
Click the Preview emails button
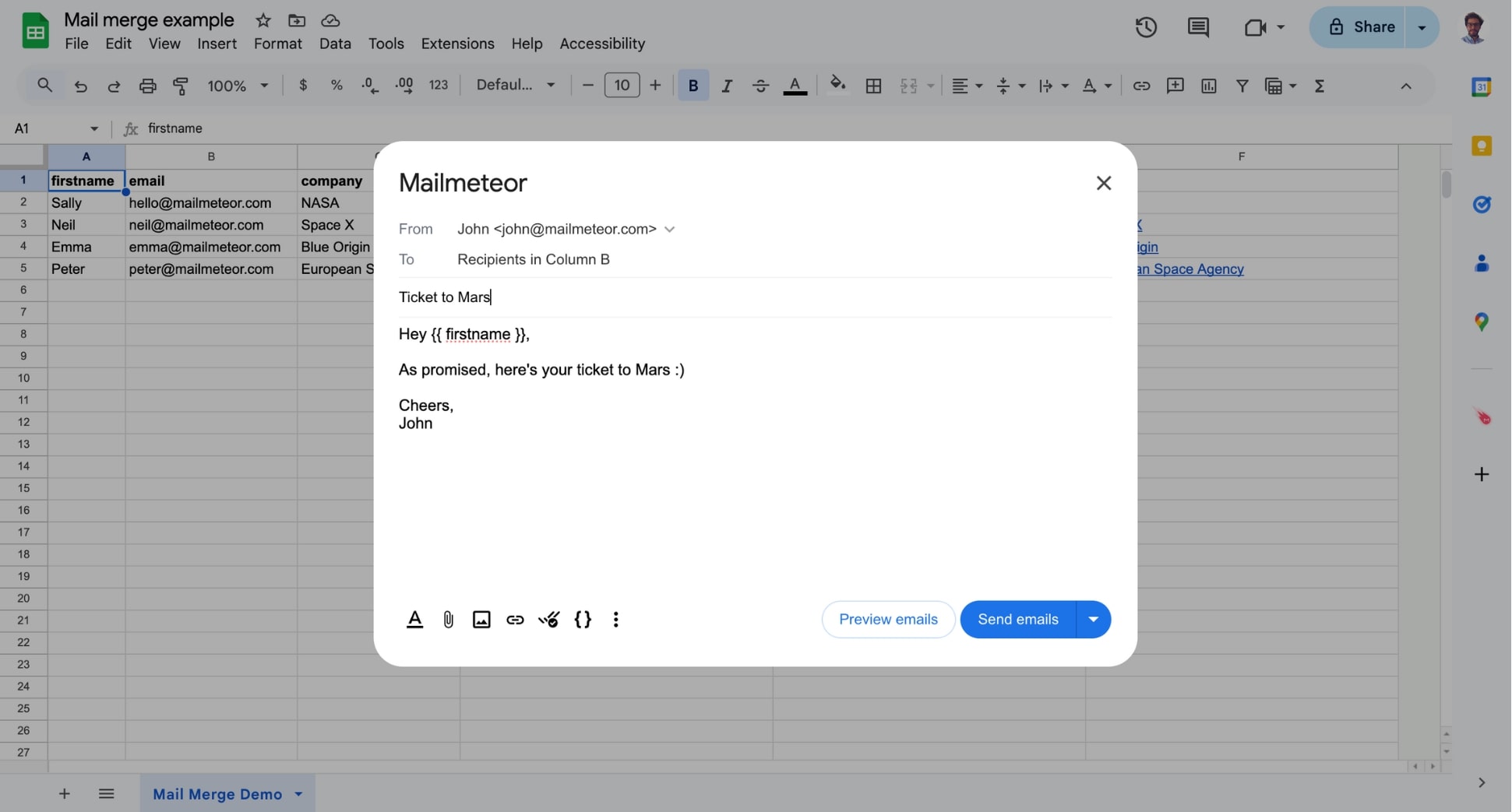[888, 620]
